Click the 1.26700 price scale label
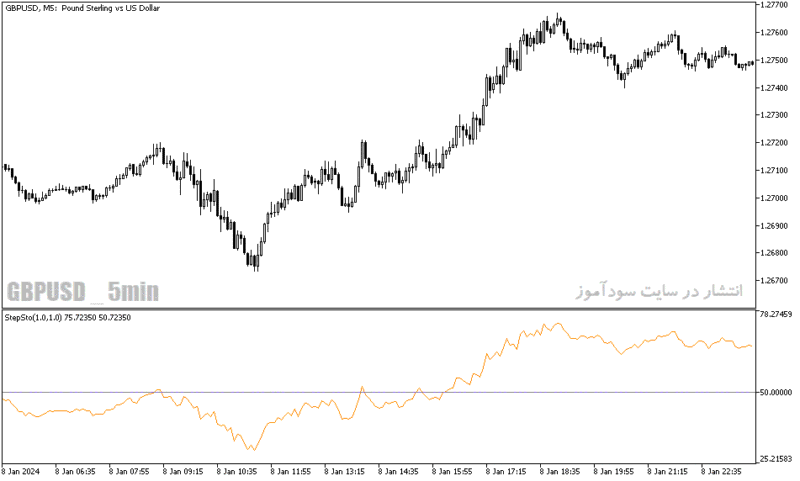 coord(774,281)
